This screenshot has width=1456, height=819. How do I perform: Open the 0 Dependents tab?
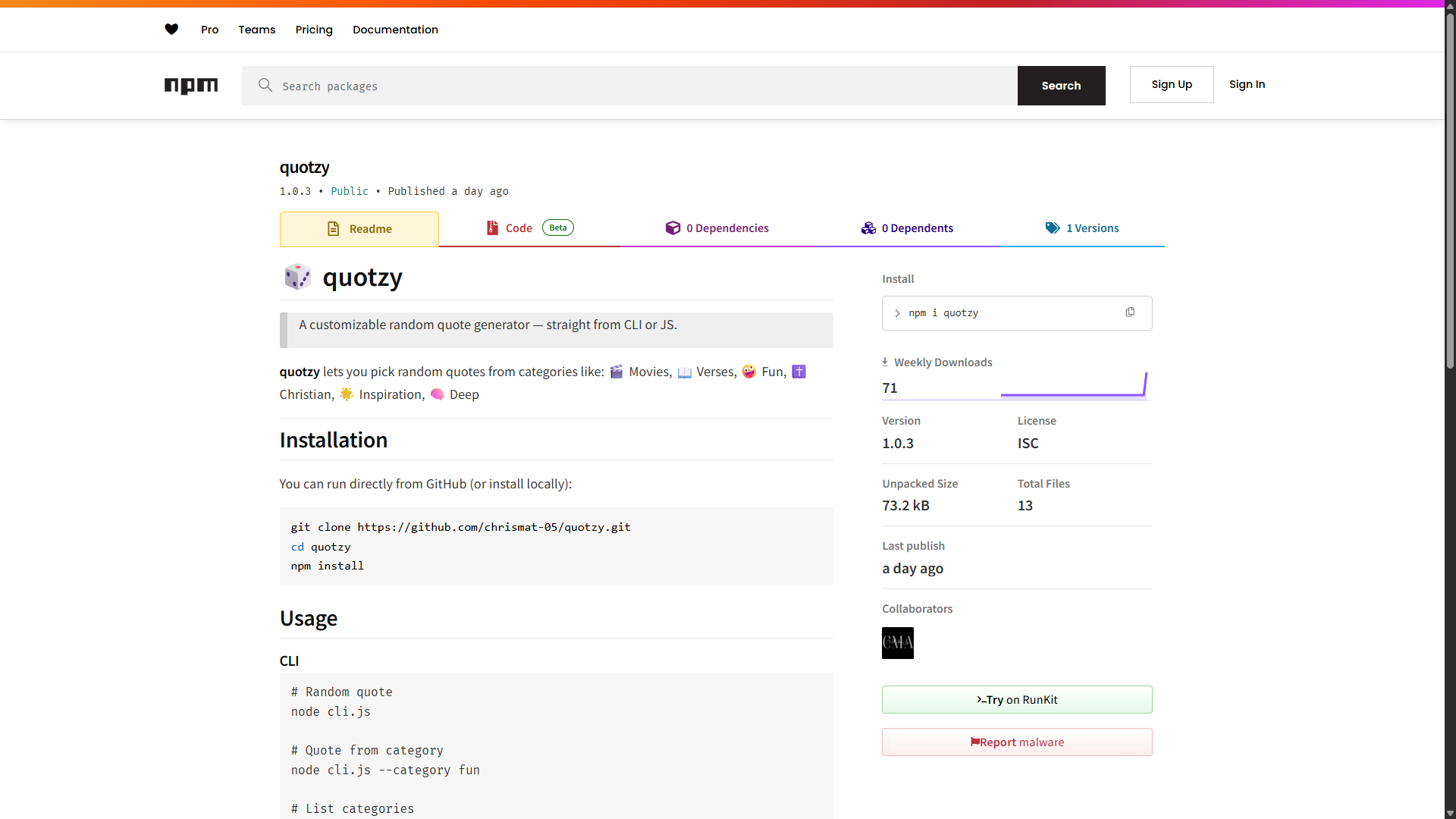click(x=907, y=228)
